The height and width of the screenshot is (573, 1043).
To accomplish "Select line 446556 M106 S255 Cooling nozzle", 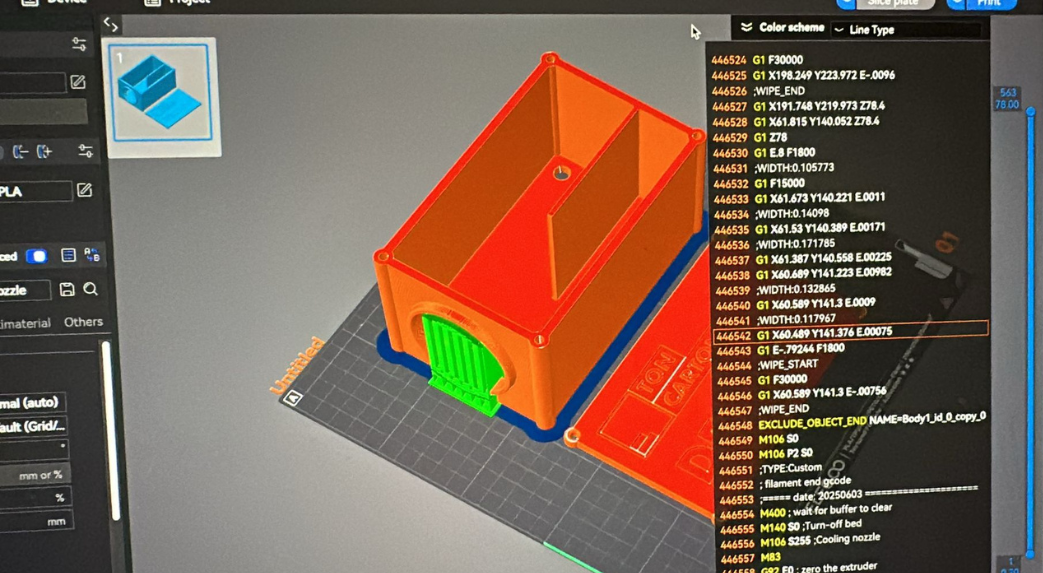I will pos(800,541).
